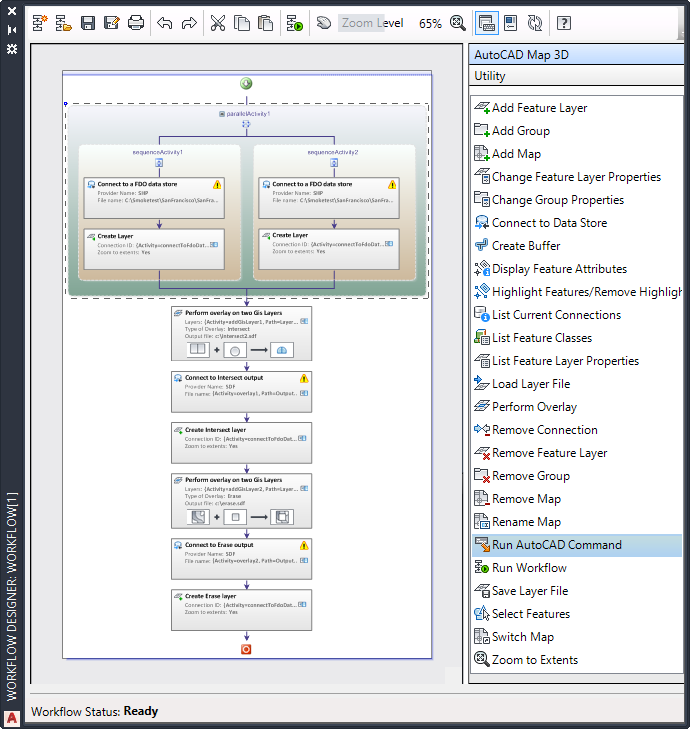This screenshot has height=729, width=690.
Task: Toggle the properties panel display button
Action: pos(511,23)
